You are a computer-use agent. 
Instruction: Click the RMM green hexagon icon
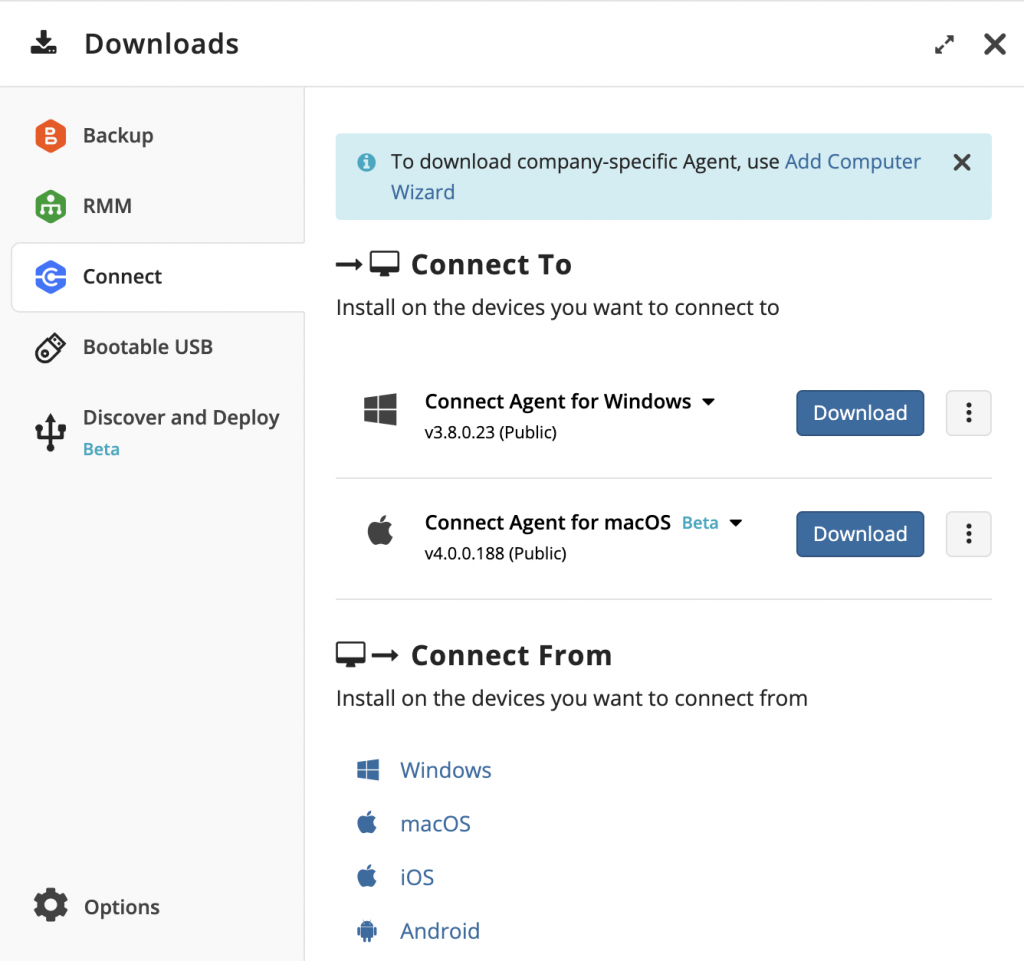pos(50,206)
